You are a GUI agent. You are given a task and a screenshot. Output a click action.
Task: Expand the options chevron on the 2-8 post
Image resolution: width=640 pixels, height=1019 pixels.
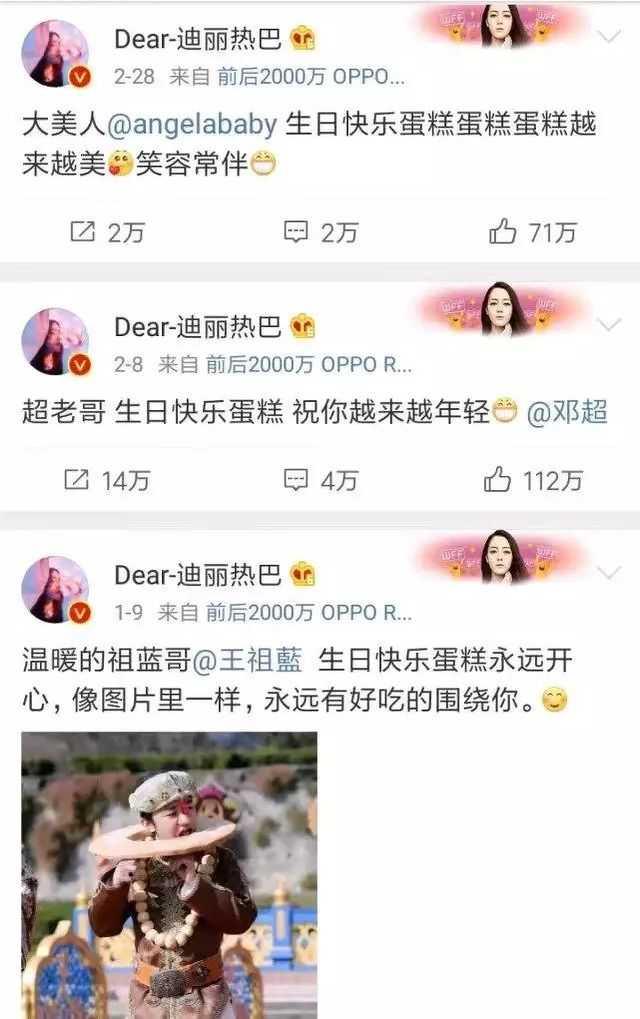(609, 324)
